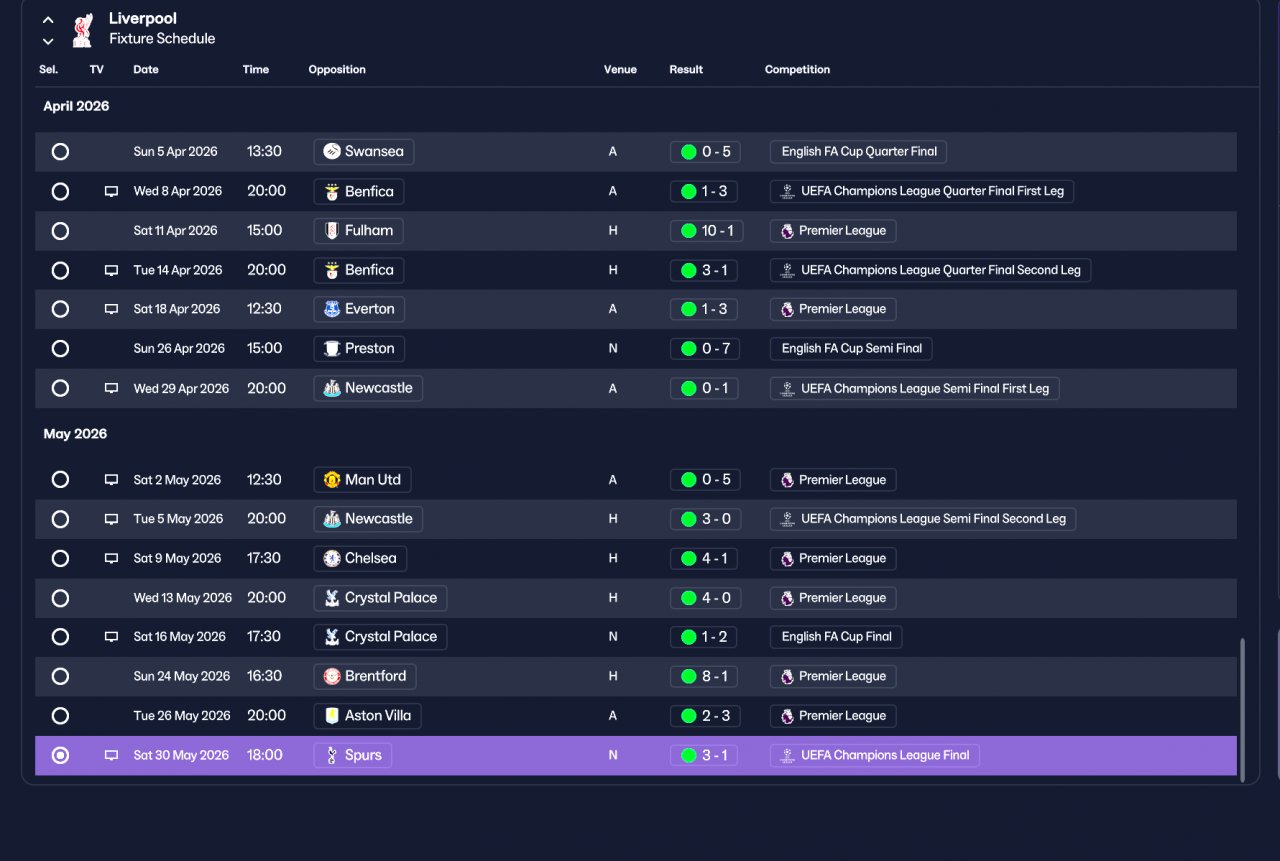This screenshot has width=1280, height=861.
Task: Click the April 2026 month heading
Action: (76, 106)
